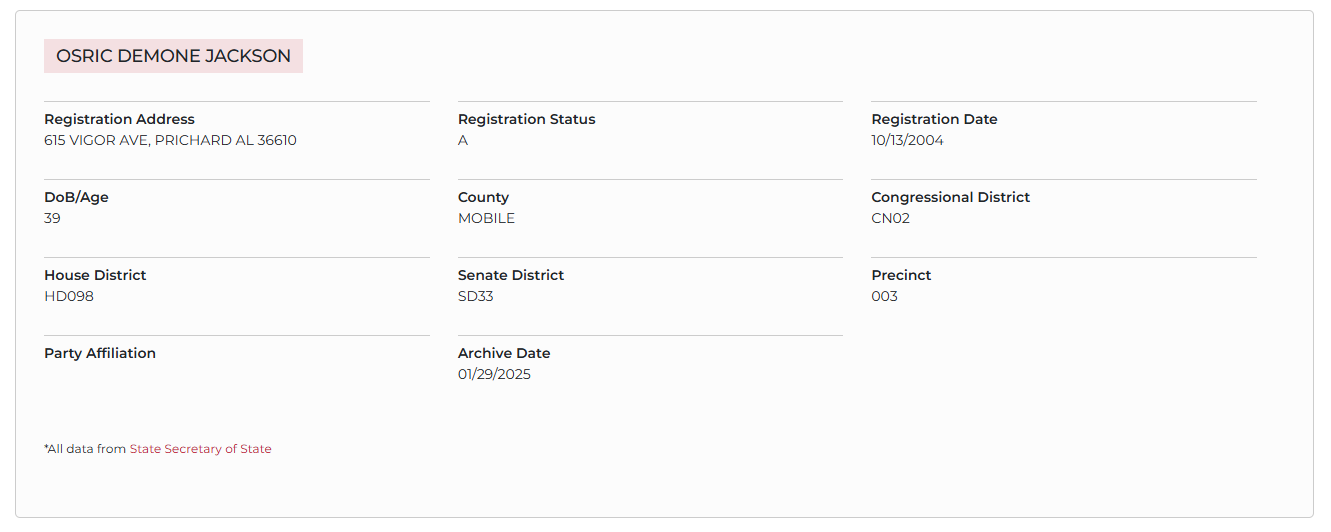Click the OSRIC DEMONE JACKSON name heading
This screenshot has height=532, width=1331.
point(173,56)
